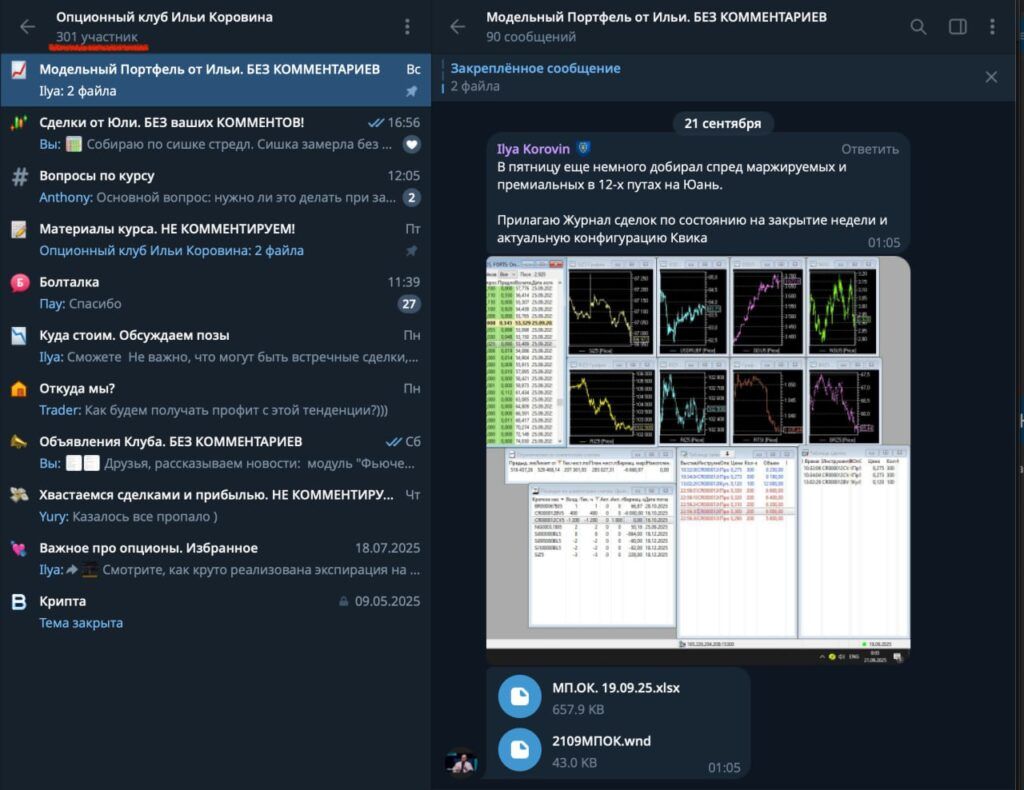Go back from the Модельный Портфель chat
Screen dimensions: 1024x790
(458, 27)
